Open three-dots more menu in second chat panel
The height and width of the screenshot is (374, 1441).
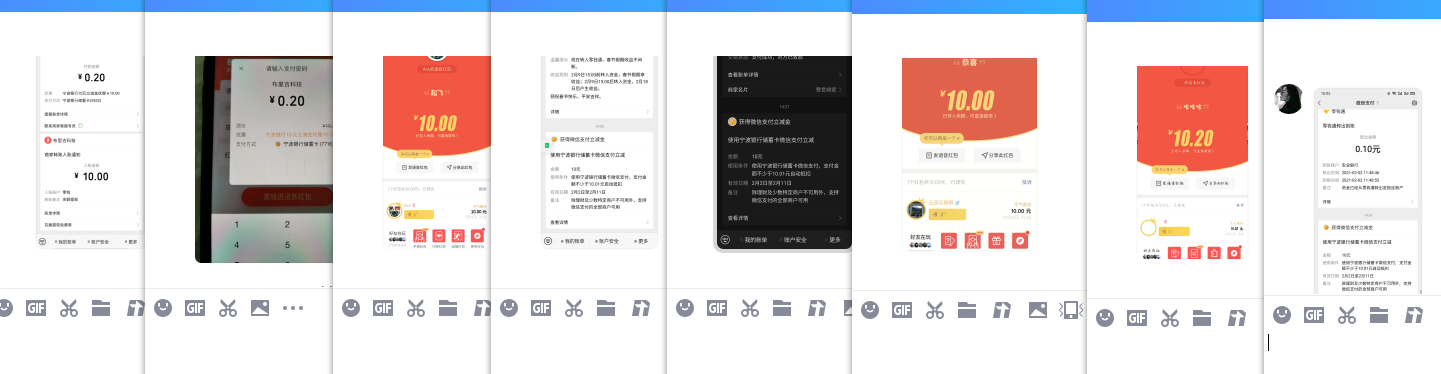[x=292, y=308]
